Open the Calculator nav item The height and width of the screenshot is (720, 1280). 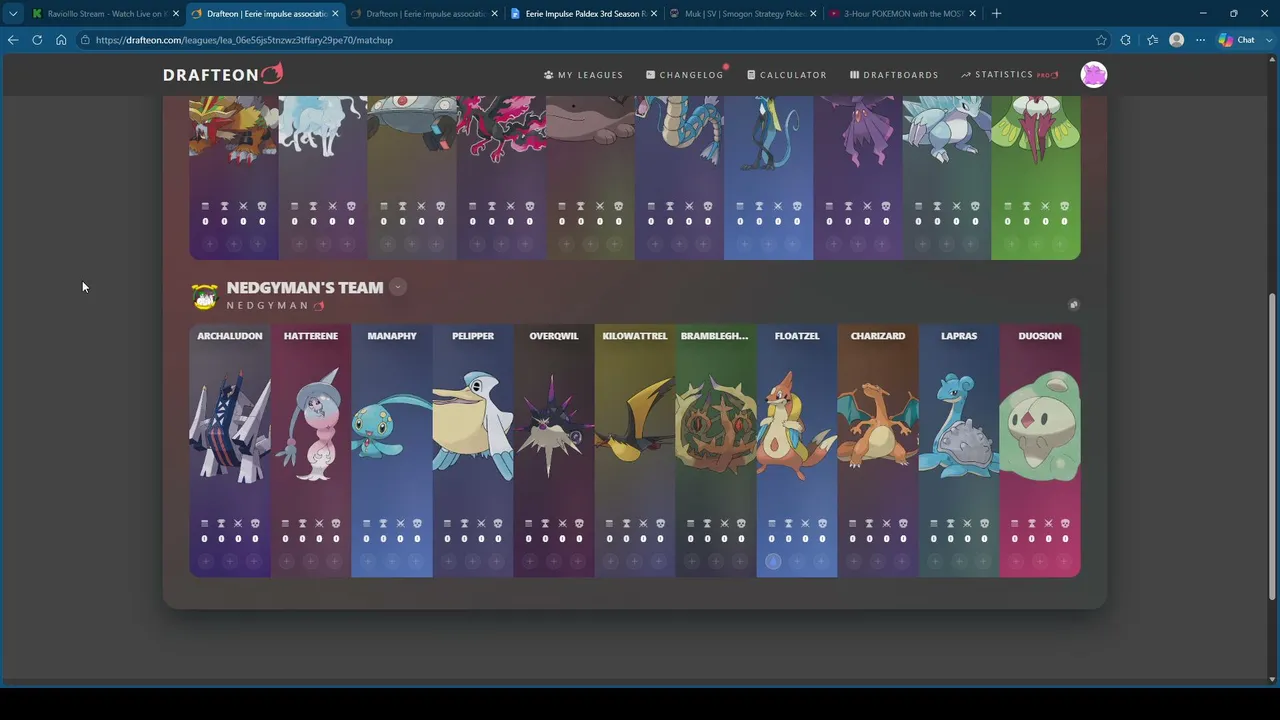787,75
